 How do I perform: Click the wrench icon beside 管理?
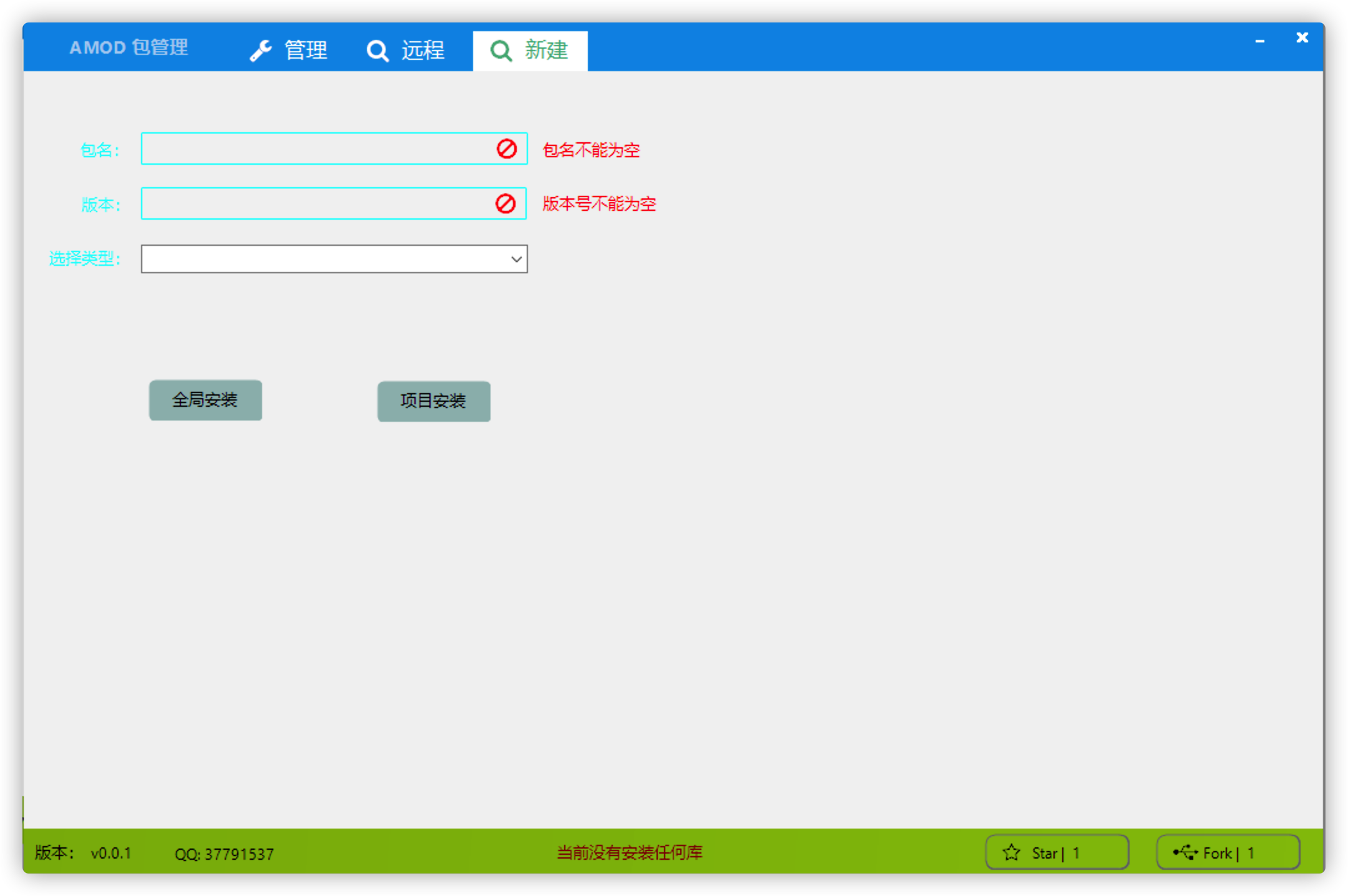[x=260, y=51]
